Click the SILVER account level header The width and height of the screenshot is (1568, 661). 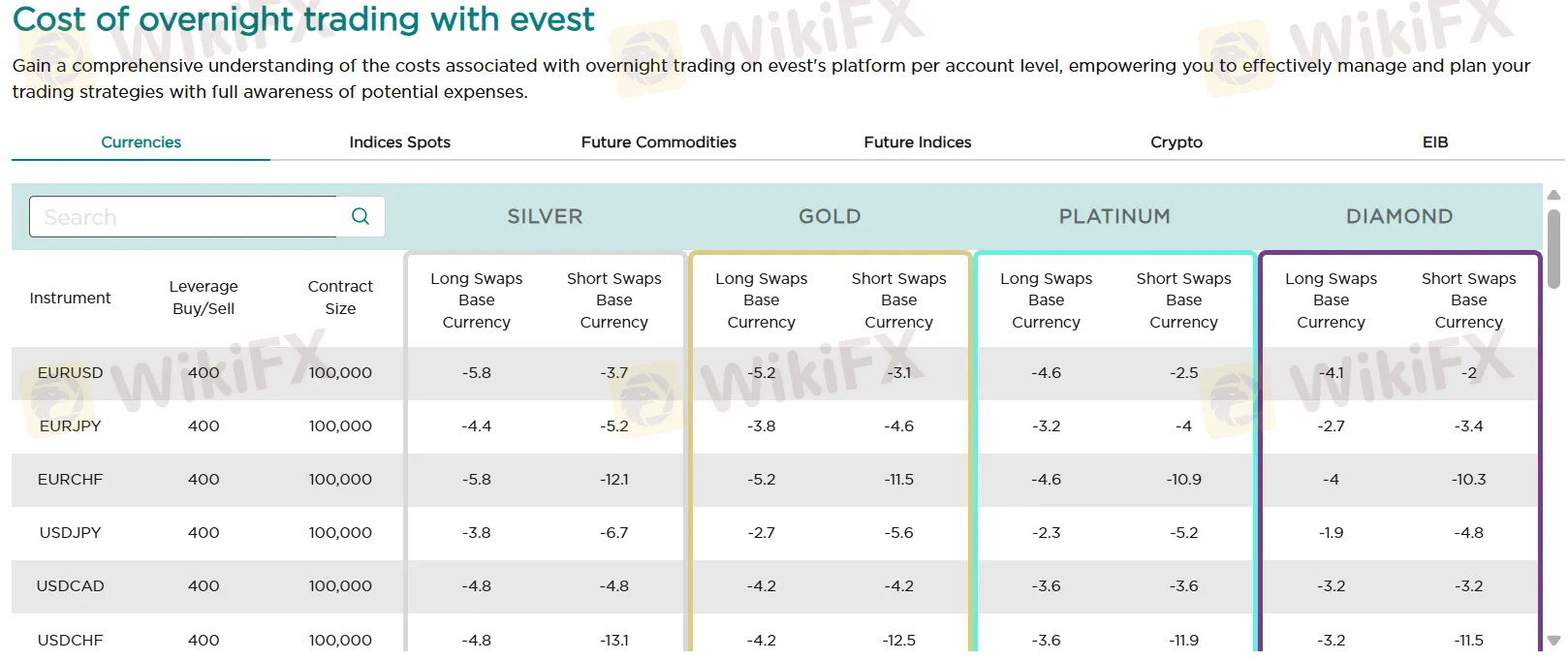tap(545, 216)
